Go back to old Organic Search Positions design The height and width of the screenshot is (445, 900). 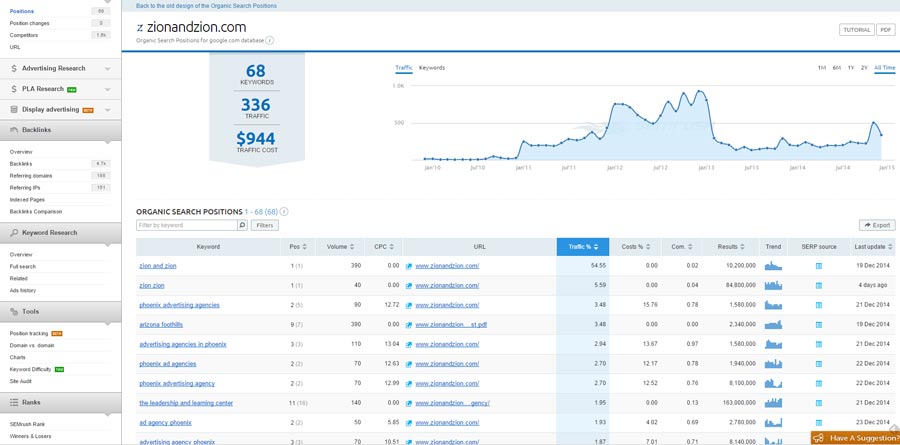pyautogui.click(x=206, y=6)
